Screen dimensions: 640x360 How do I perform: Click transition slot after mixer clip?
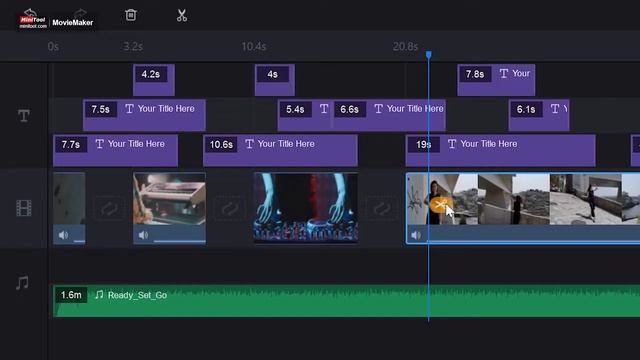(229, 209)
